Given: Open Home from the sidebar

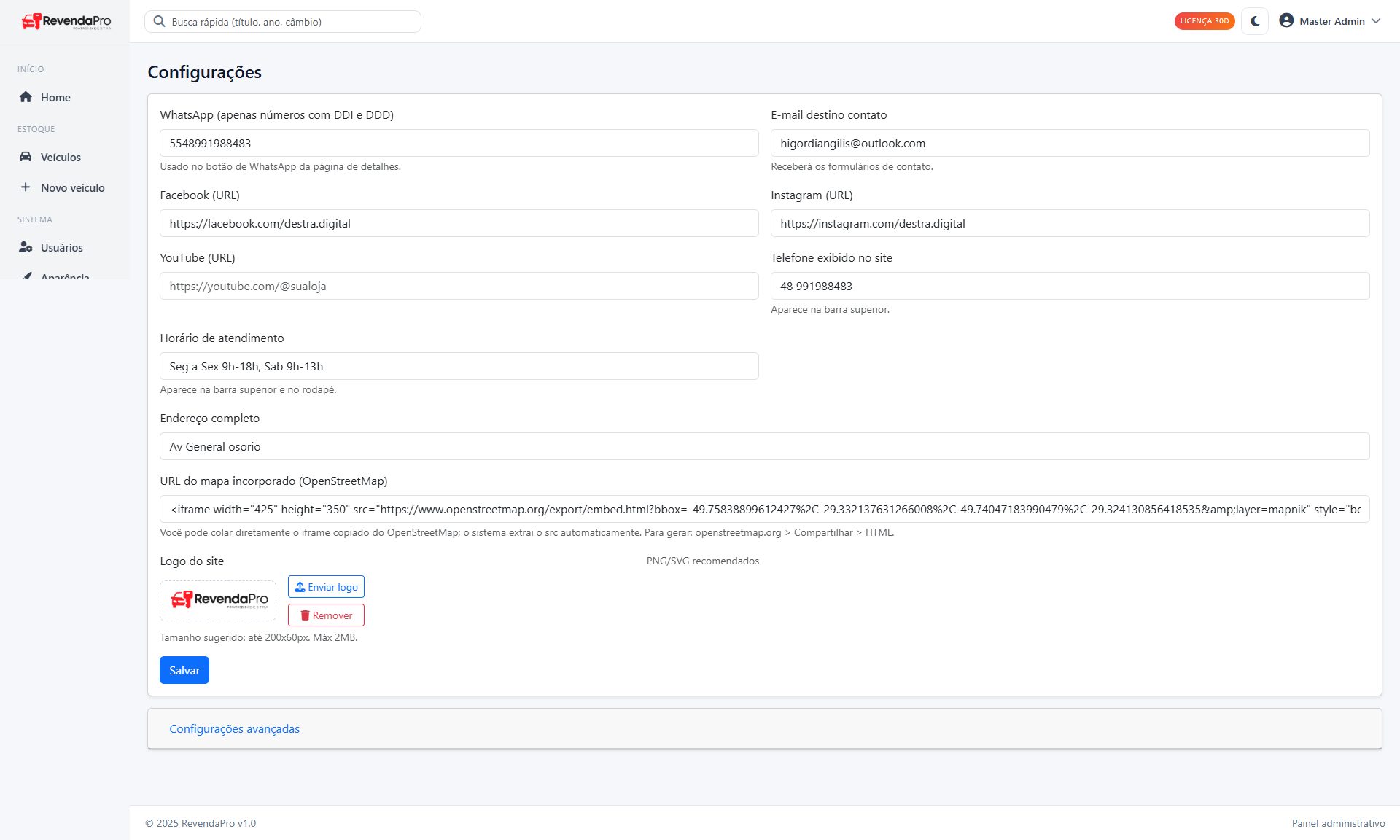Looking at the screenshot, I should point(55,98).
